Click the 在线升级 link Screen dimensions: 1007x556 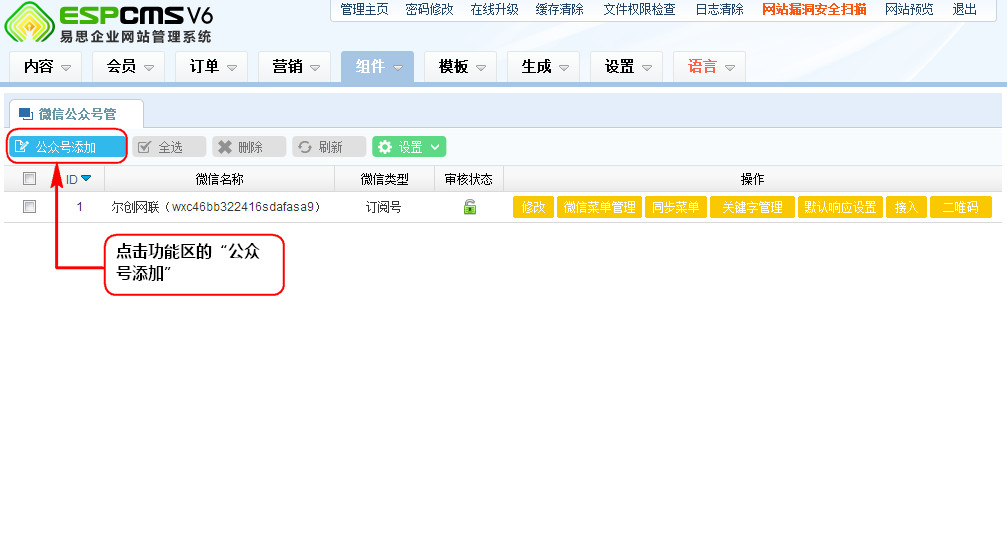click(494, 10)
